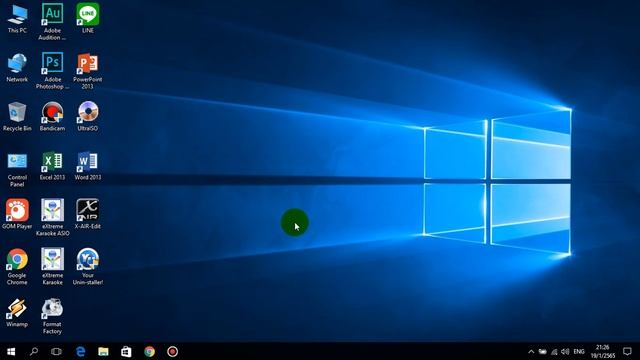Select the X-AIR-Edit shortcut
This screenshot has width=640, height=360.
tap(88, 214)
